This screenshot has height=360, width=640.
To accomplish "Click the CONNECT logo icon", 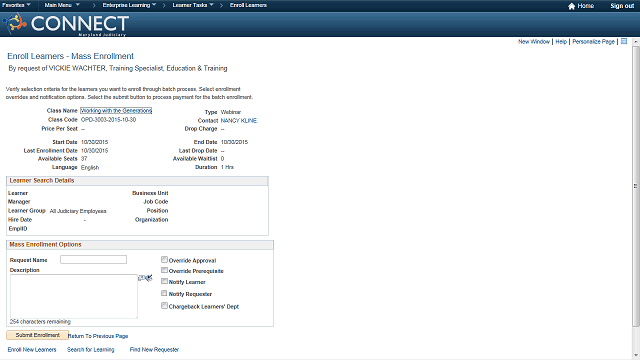I will point(15,23).
